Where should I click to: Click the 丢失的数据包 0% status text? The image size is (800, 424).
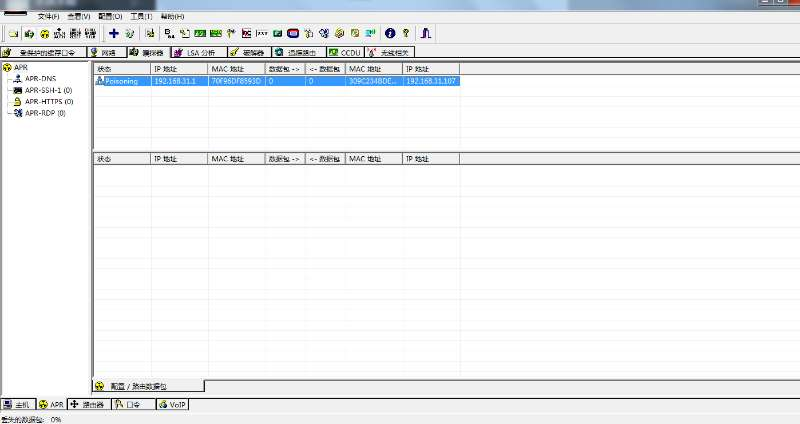tap(31, 419)
